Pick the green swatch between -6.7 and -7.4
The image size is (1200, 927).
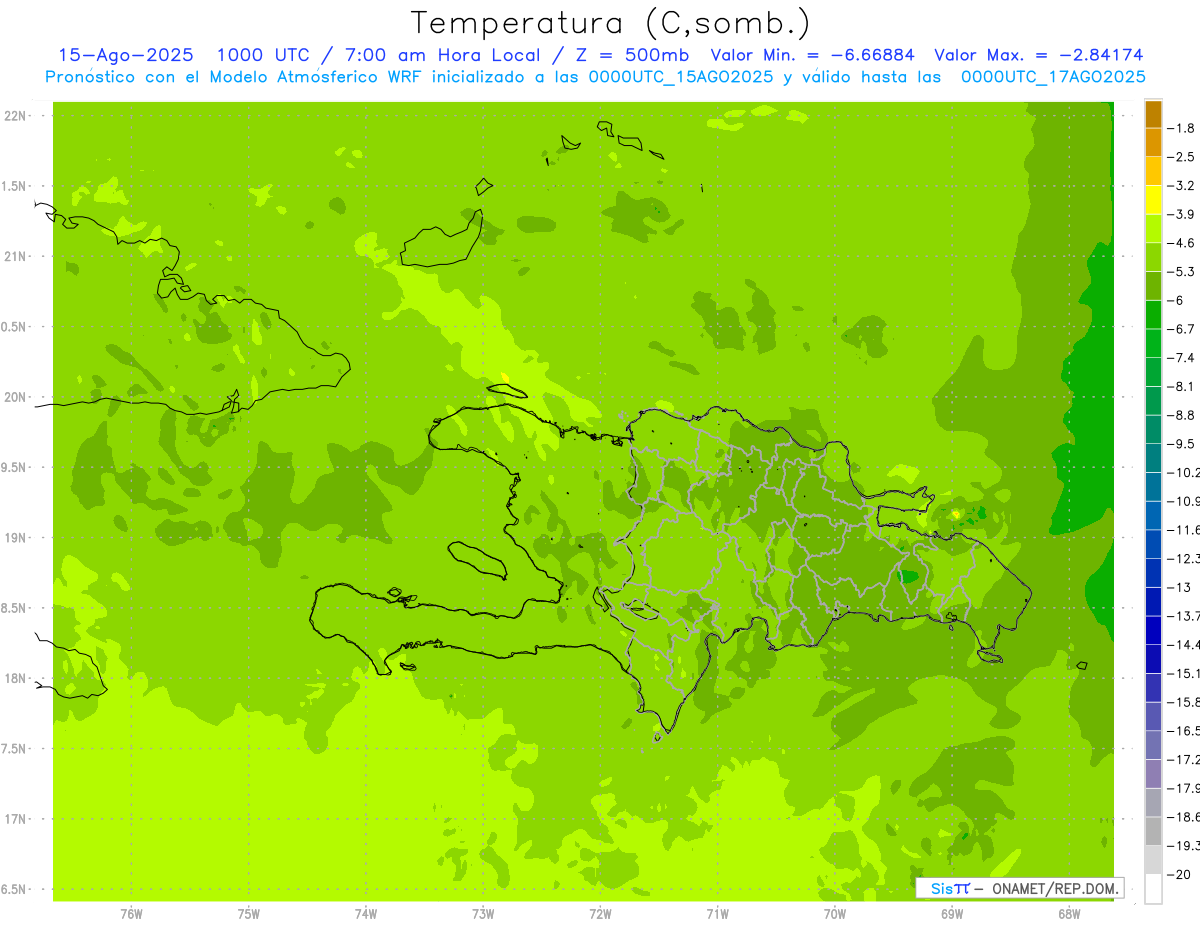(x=1153, y=343)
